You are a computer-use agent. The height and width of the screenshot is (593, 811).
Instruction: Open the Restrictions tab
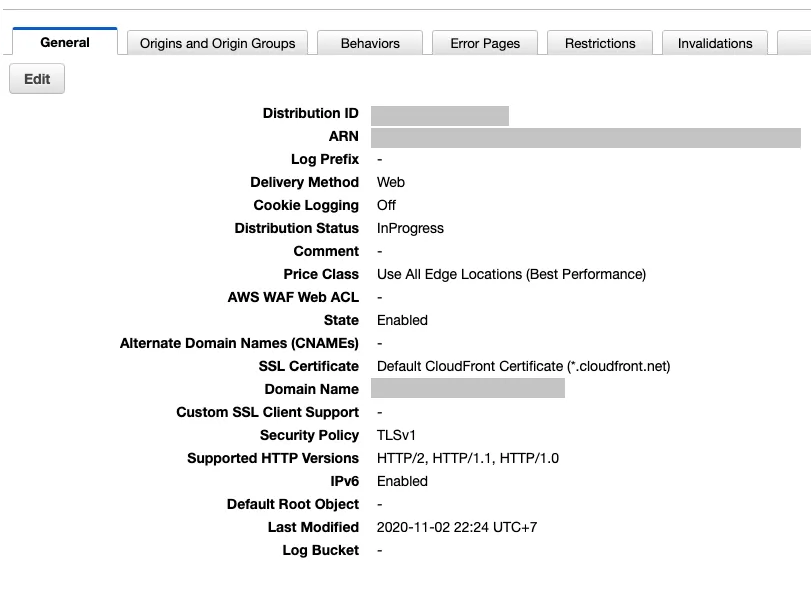coord(600,43)
